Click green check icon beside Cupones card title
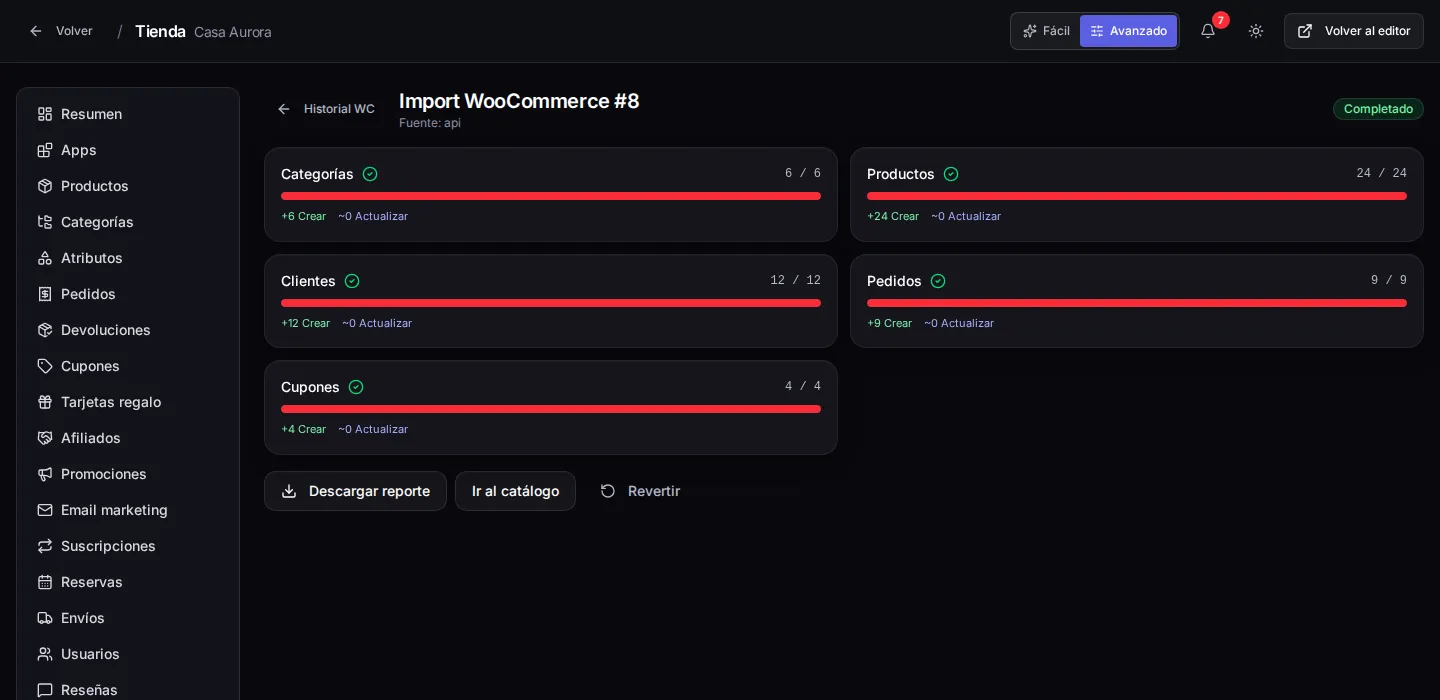Image resolution: width=1440 pixels, height=700 pixels. coord(356,387)
